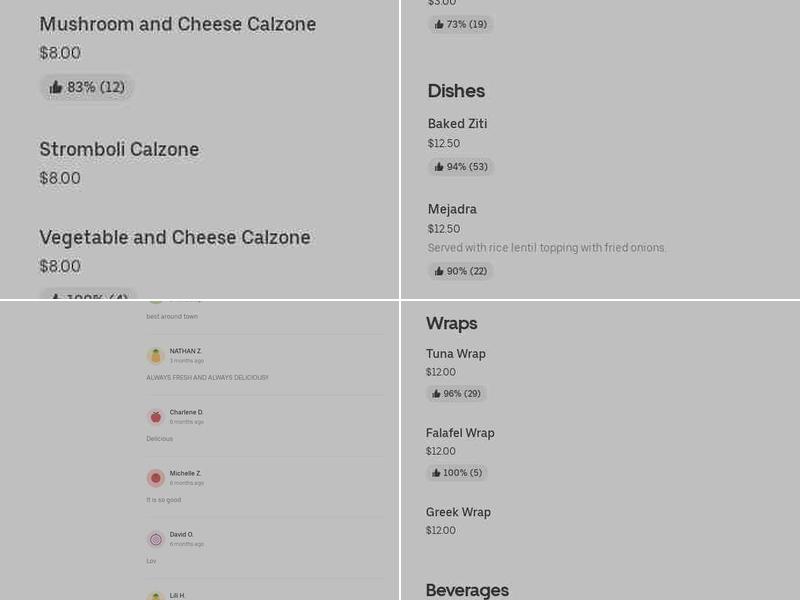Viewport: 800px width, 600px height.
Task: Expand the Wraps section heading
Action: (x=451, y=323)
